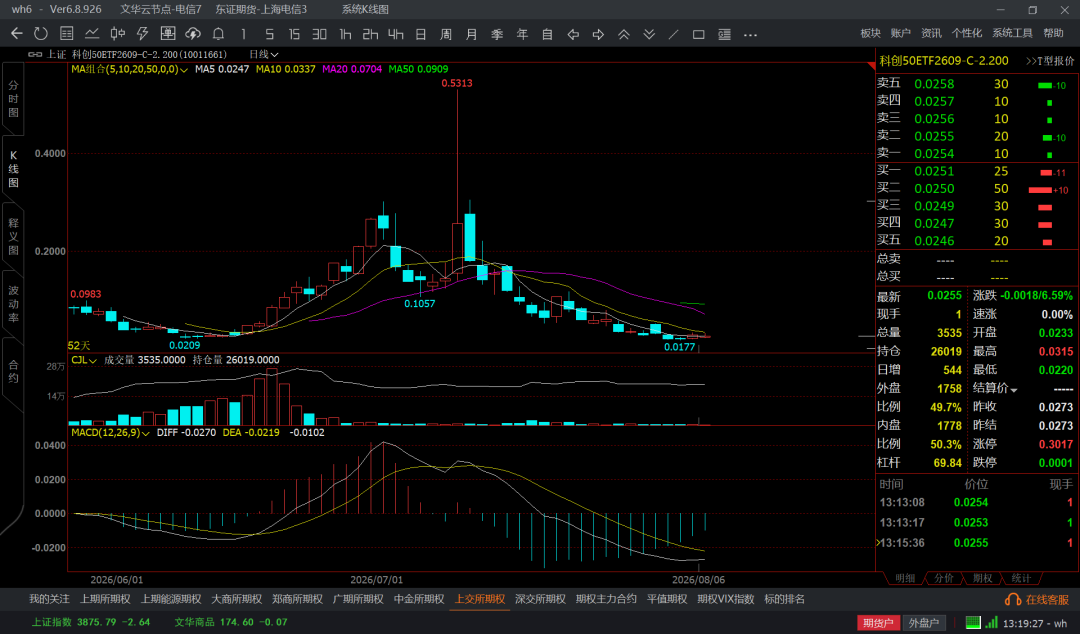
Task: Select the 4h period
Action: (395, 34)
